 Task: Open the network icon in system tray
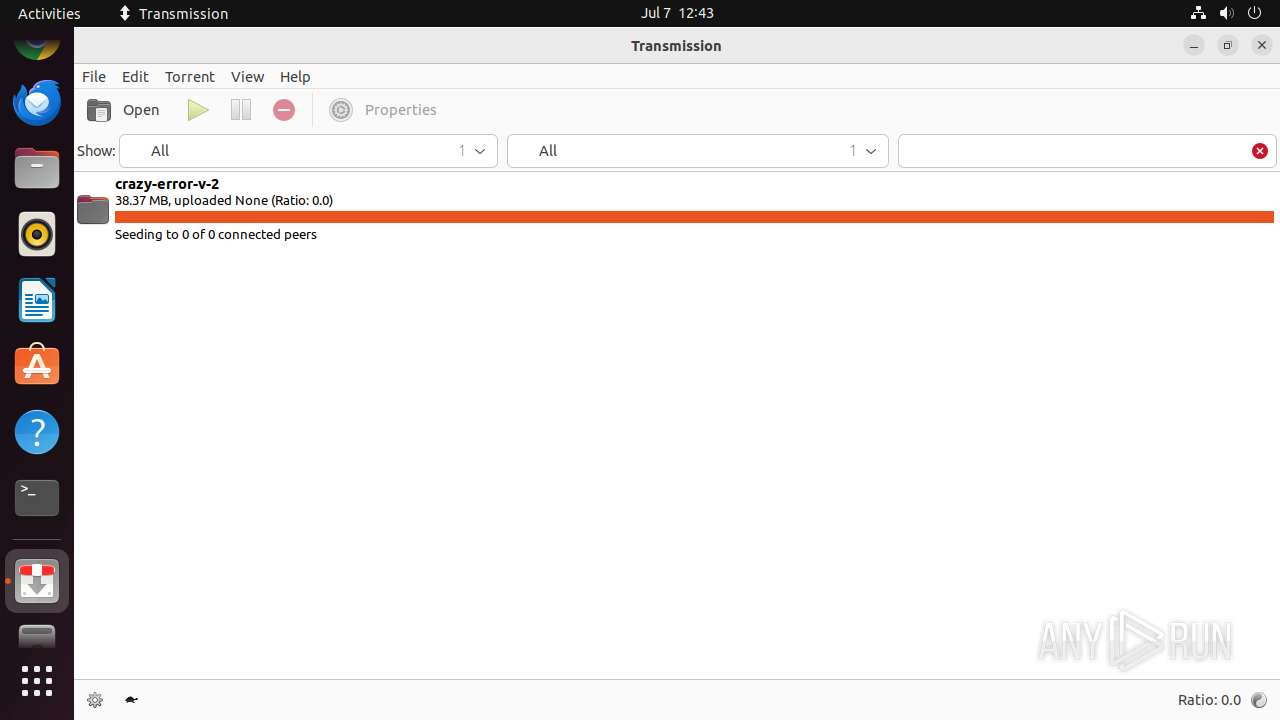tap(1198, 13)
